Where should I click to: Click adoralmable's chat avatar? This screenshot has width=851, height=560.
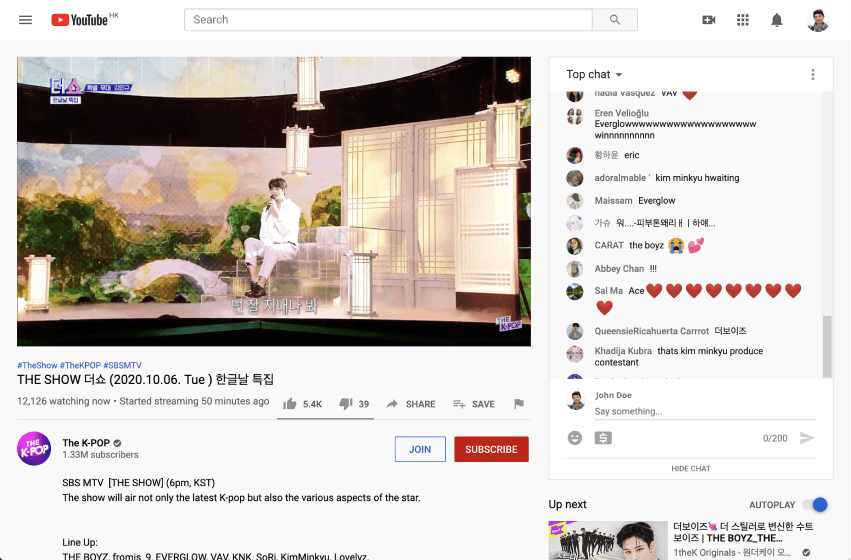[x=575, y=178]
